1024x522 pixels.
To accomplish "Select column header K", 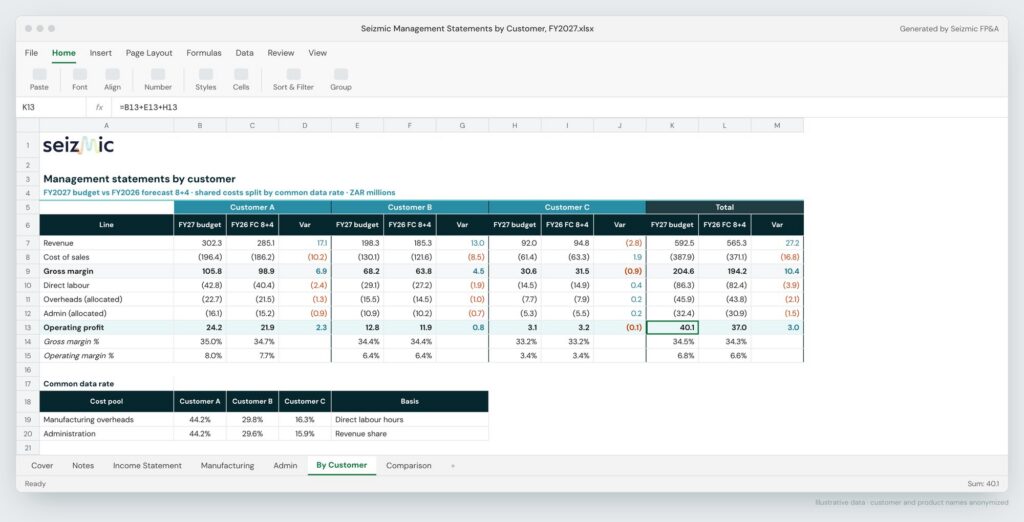I will tap(672, 125).
